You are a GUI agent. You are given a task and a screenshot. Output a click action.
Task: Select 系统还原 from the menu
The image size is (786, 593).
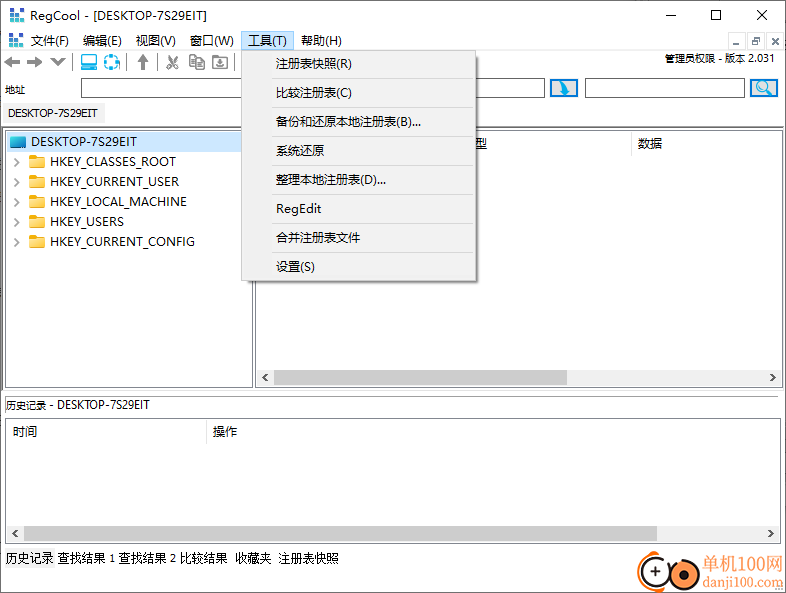[x=358, y=151]
